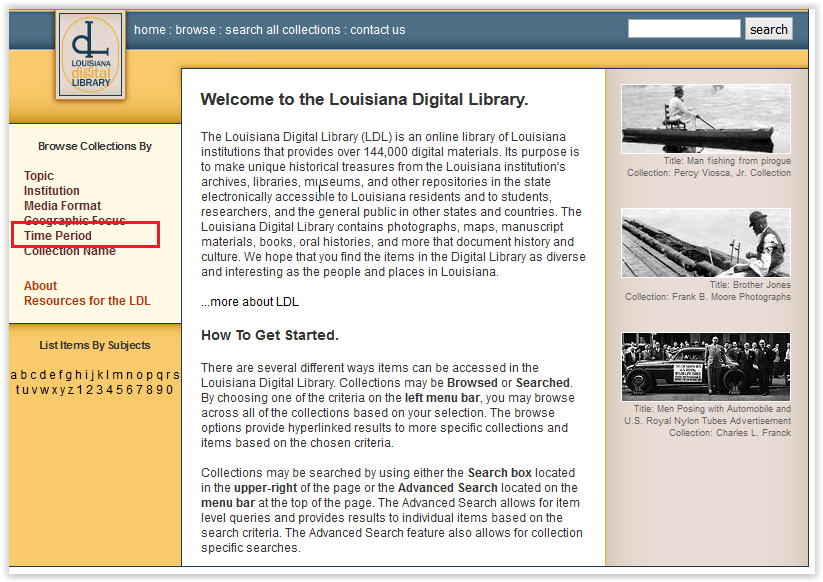List subject items starting with letter m
This screenshot has height=582, width=823.
pos(118,375)
